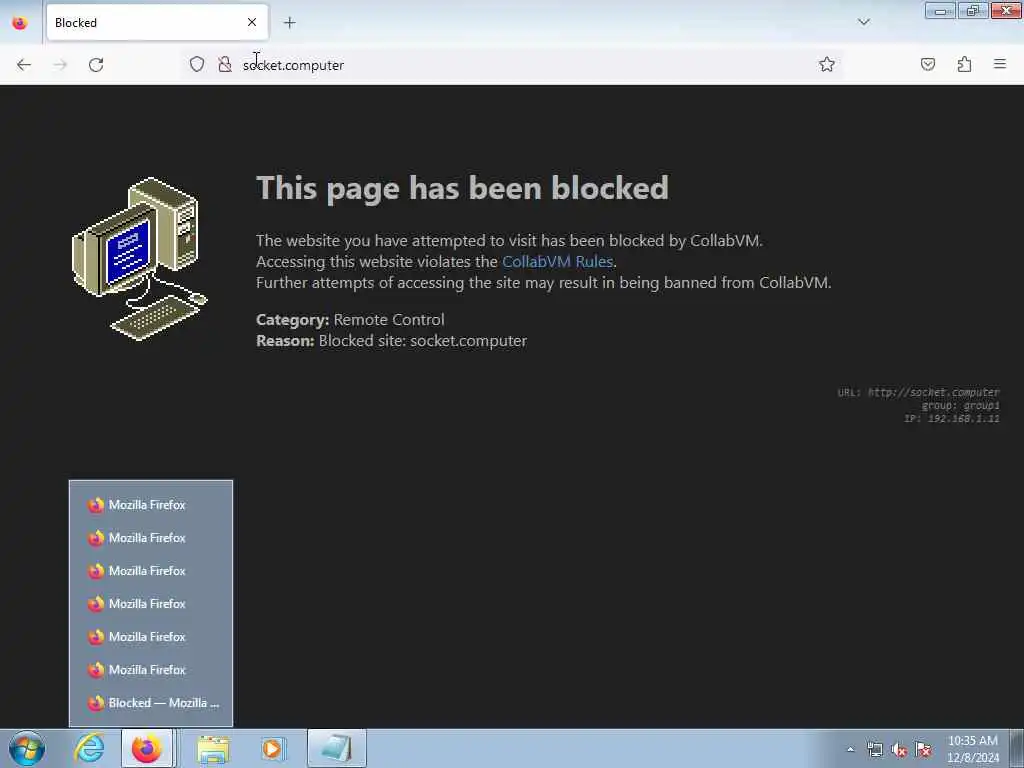The height and width of the screenshot is (768, 1024).
Task: Open the notepad-like taskbar application
Action: (336, 748)
